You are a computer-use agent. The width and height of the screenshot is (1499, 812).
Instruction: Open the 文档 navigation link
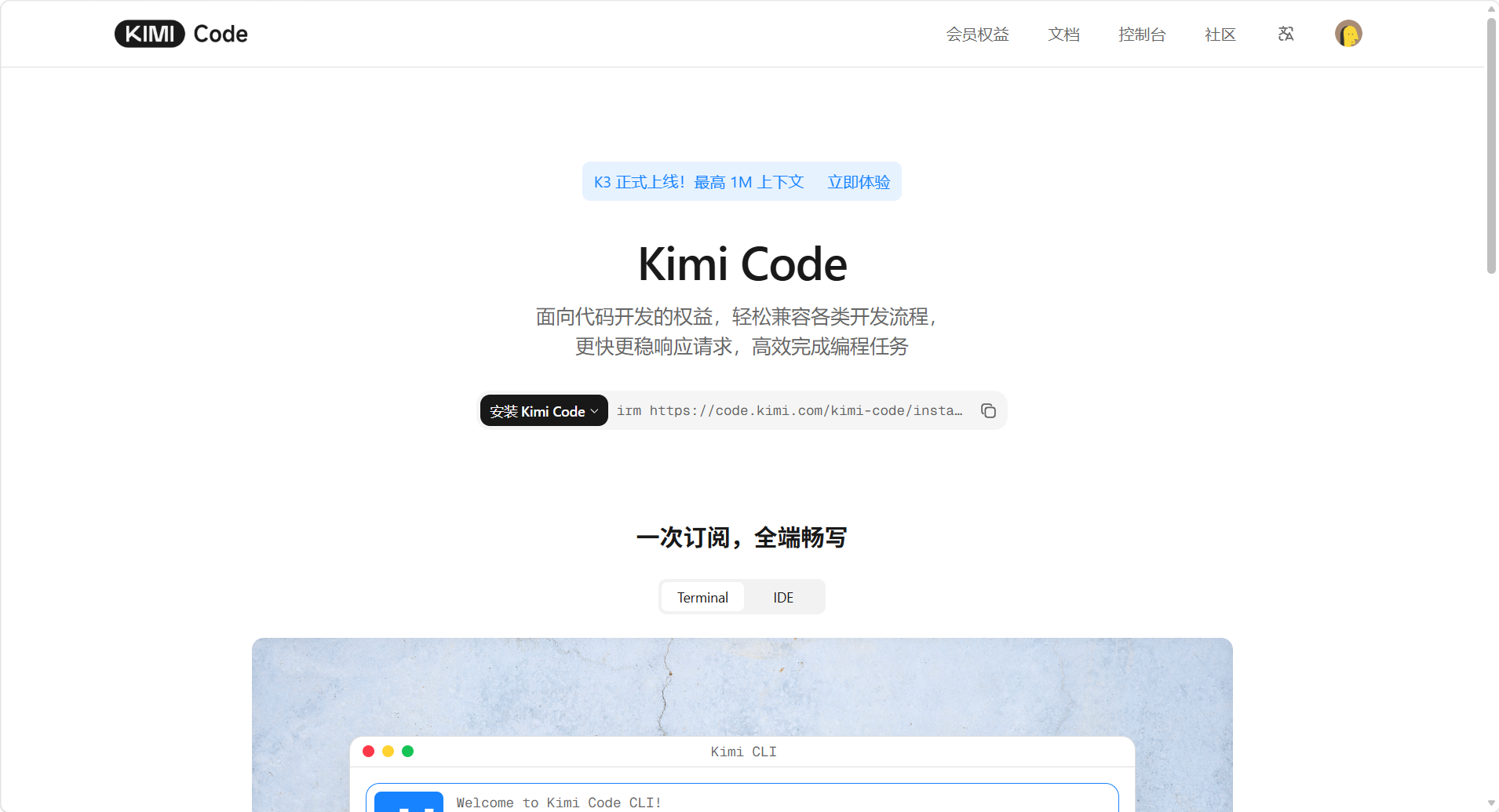[x=1063, y=35]
